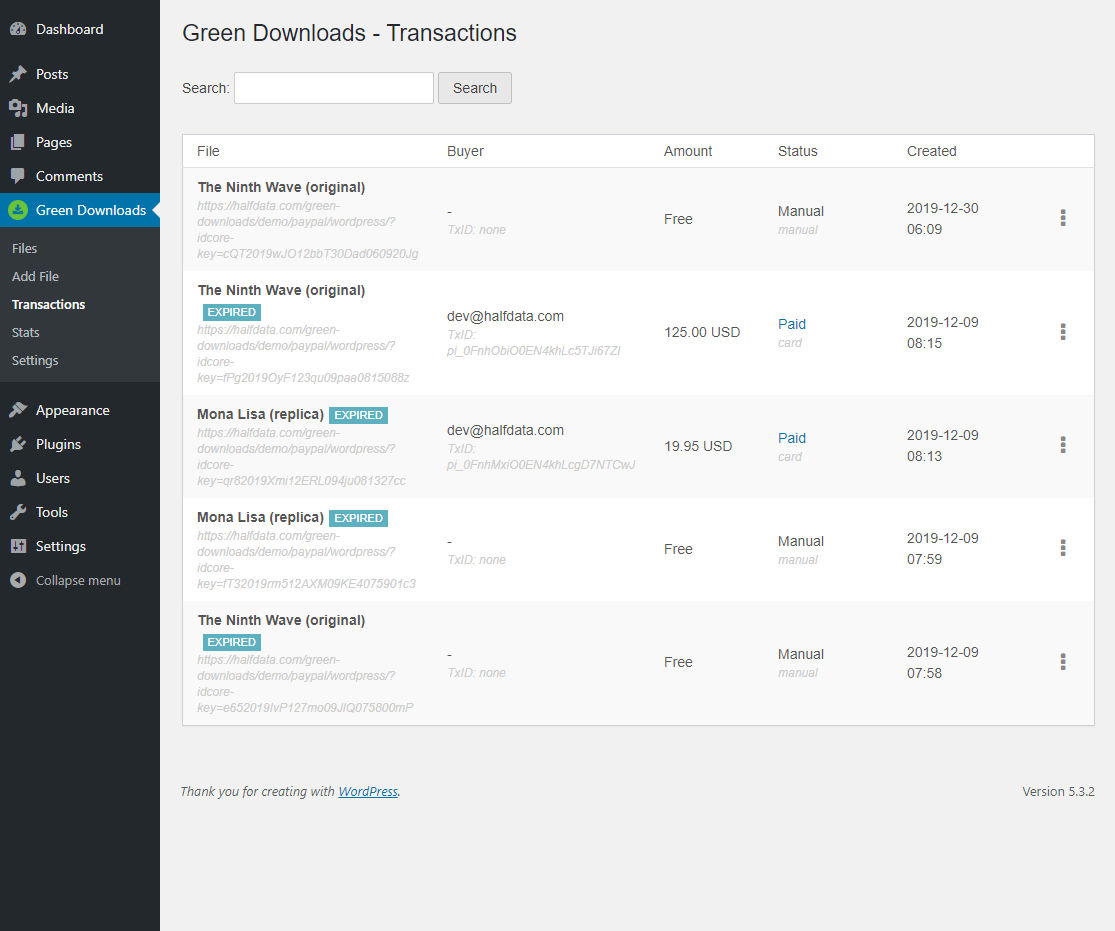Click the Pages icon in sidebar
Viewport: 1115px width, 931px height.
point(21,141)
